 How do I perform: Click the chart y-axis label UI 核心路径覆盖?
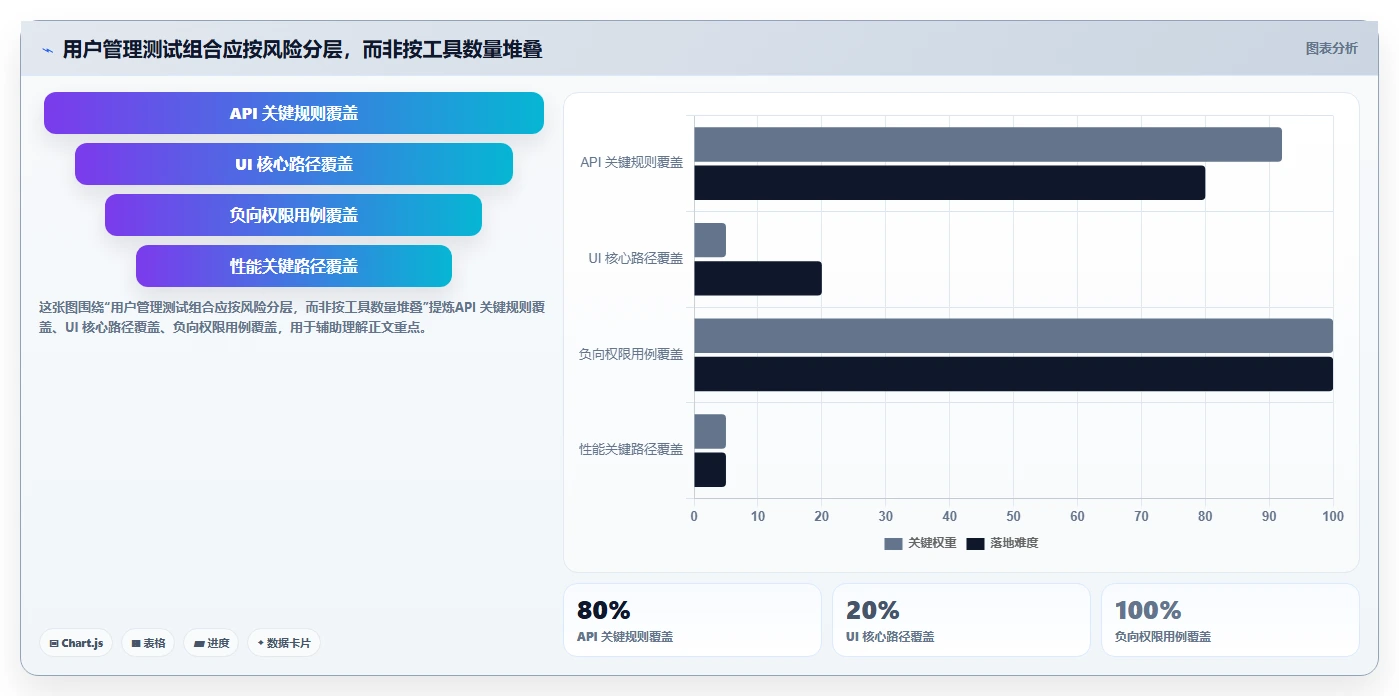[635, 258]
